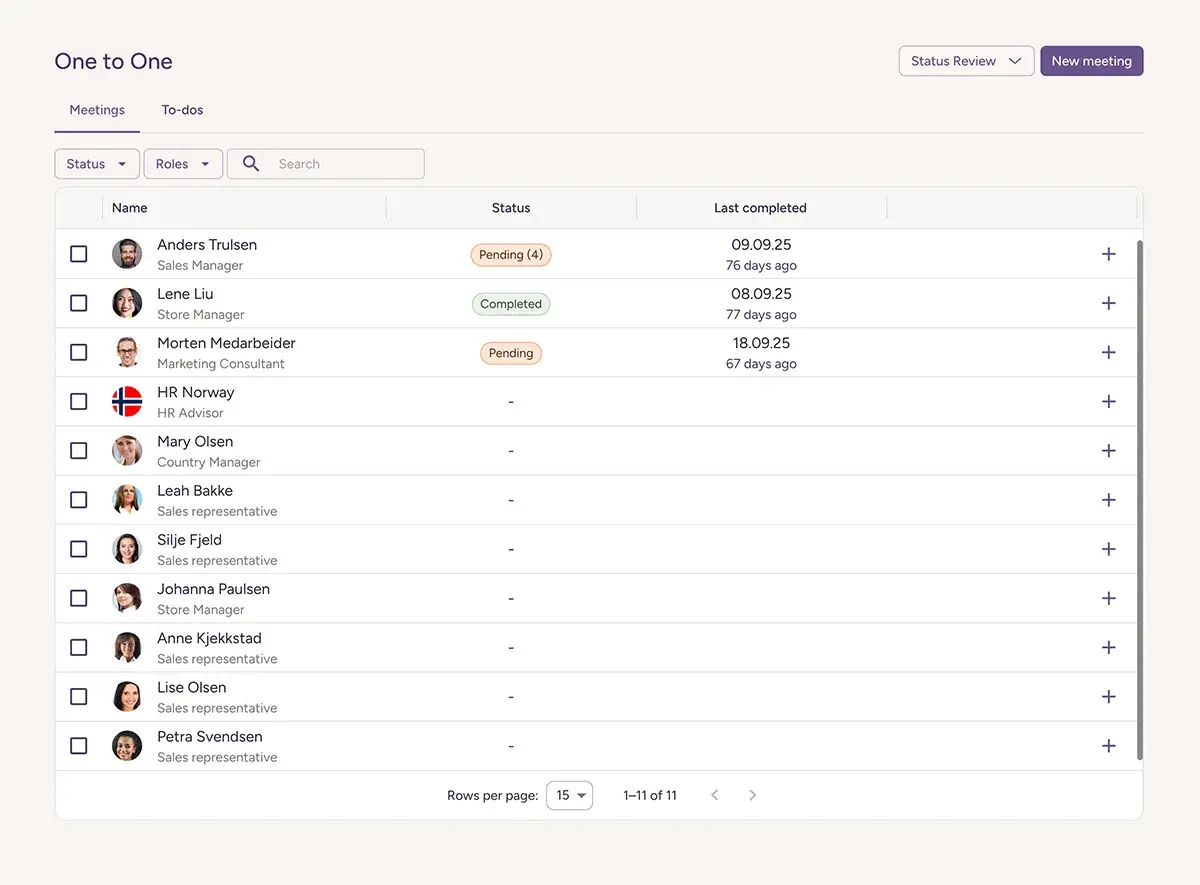Image resolution: width=1200 pixels, height=885 pixels.
Task: Click the search magnifier icon
Action: coord(251,164)
